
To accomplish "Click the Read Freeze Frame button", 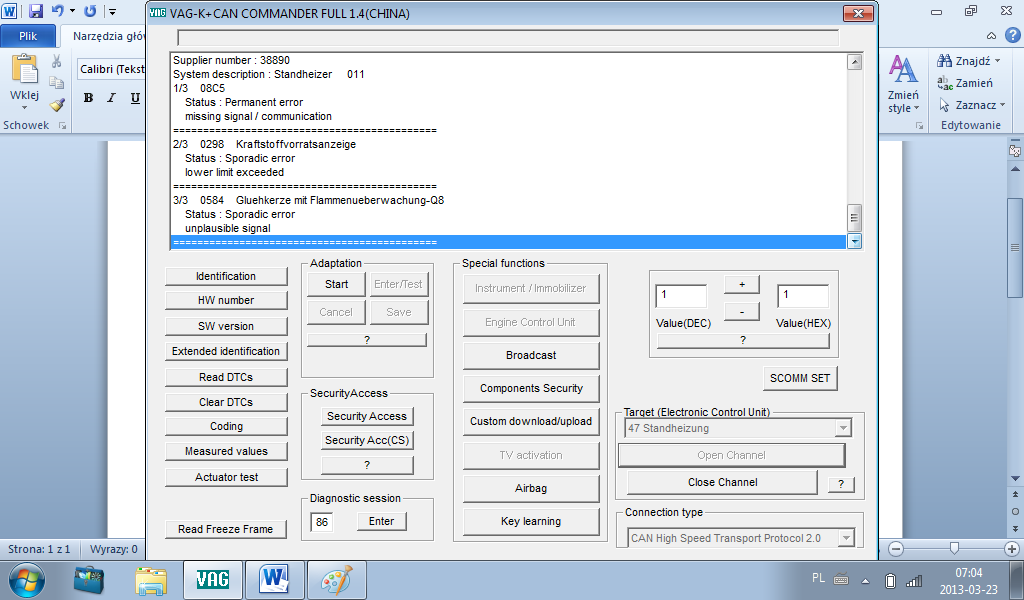I will tap(226, 529).
